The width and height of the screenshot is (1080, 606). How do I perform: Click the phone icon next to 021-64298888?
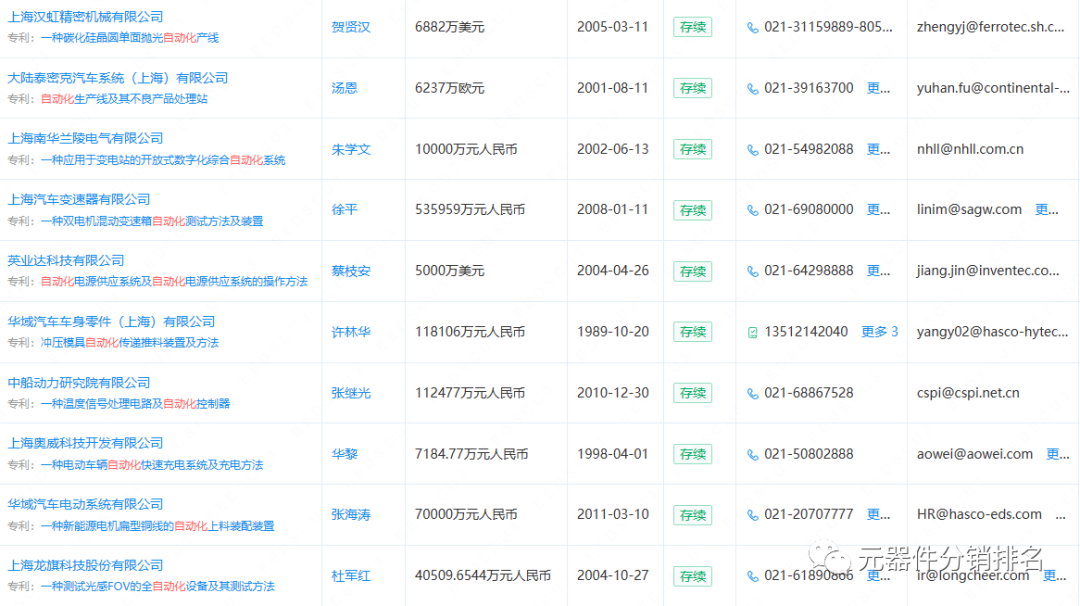click(753, 271)
